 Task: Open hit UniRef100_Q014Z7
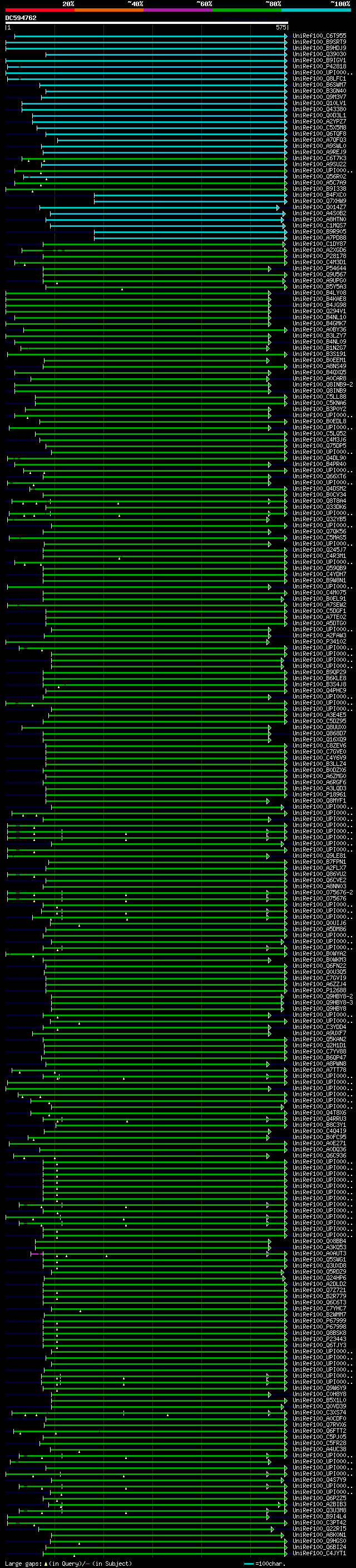(319, 207)
